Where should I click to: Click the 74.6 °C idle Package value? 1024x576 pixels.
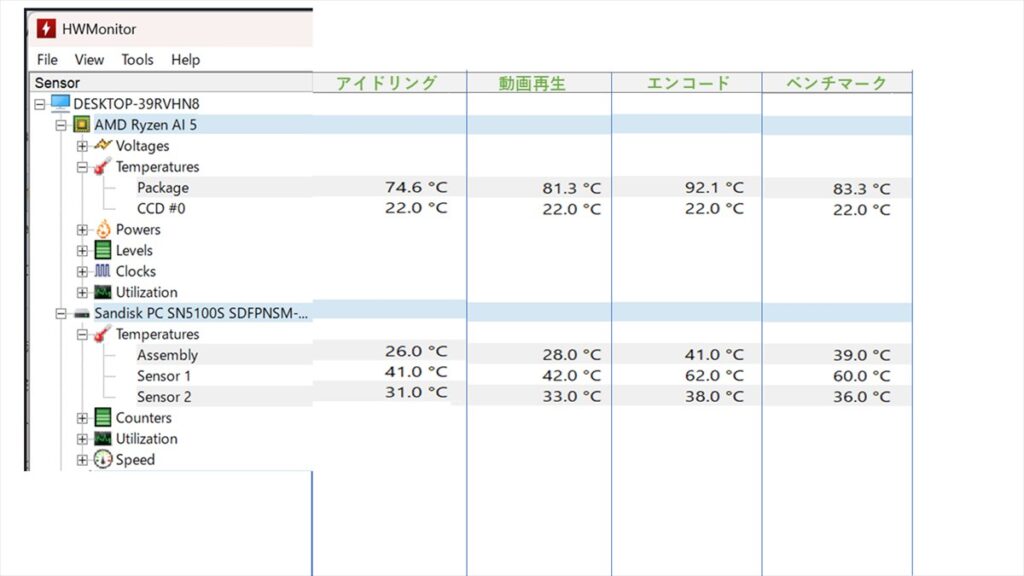pyautogui.click(x=416, y=187)
